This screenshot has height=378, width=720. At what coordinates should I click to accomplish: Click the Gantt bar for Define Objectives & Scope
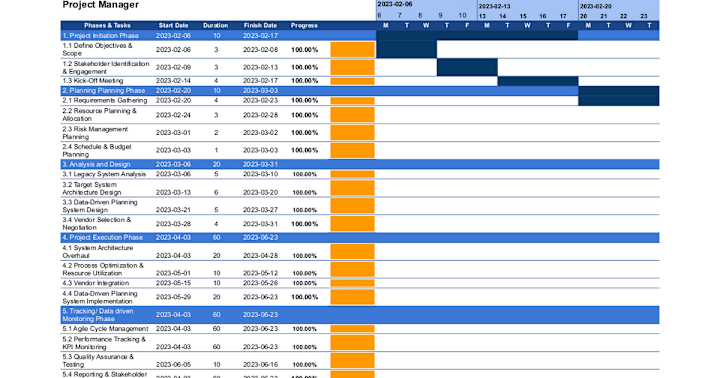406,49
